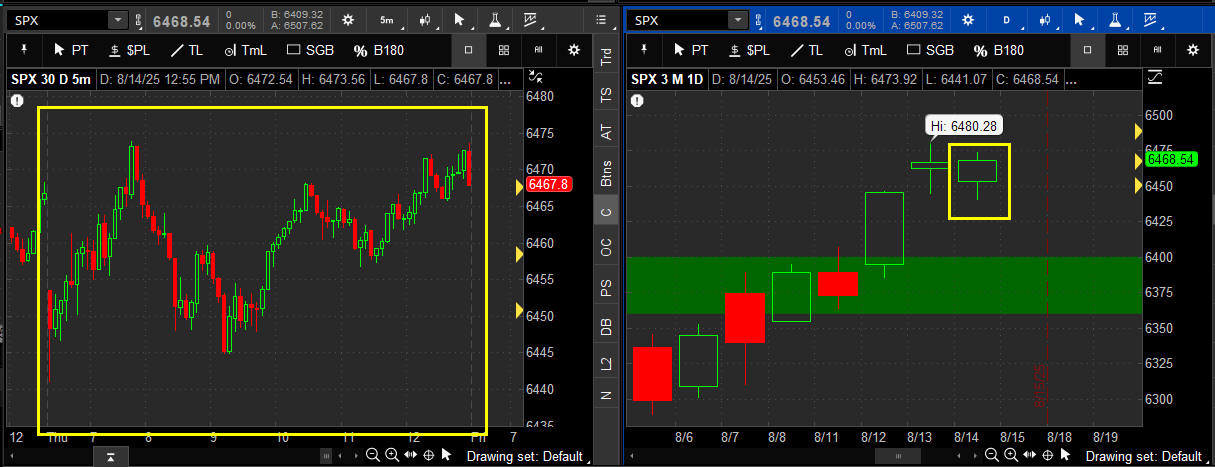Open the D timeframe dropdown on right chart

pos(1006,19)
